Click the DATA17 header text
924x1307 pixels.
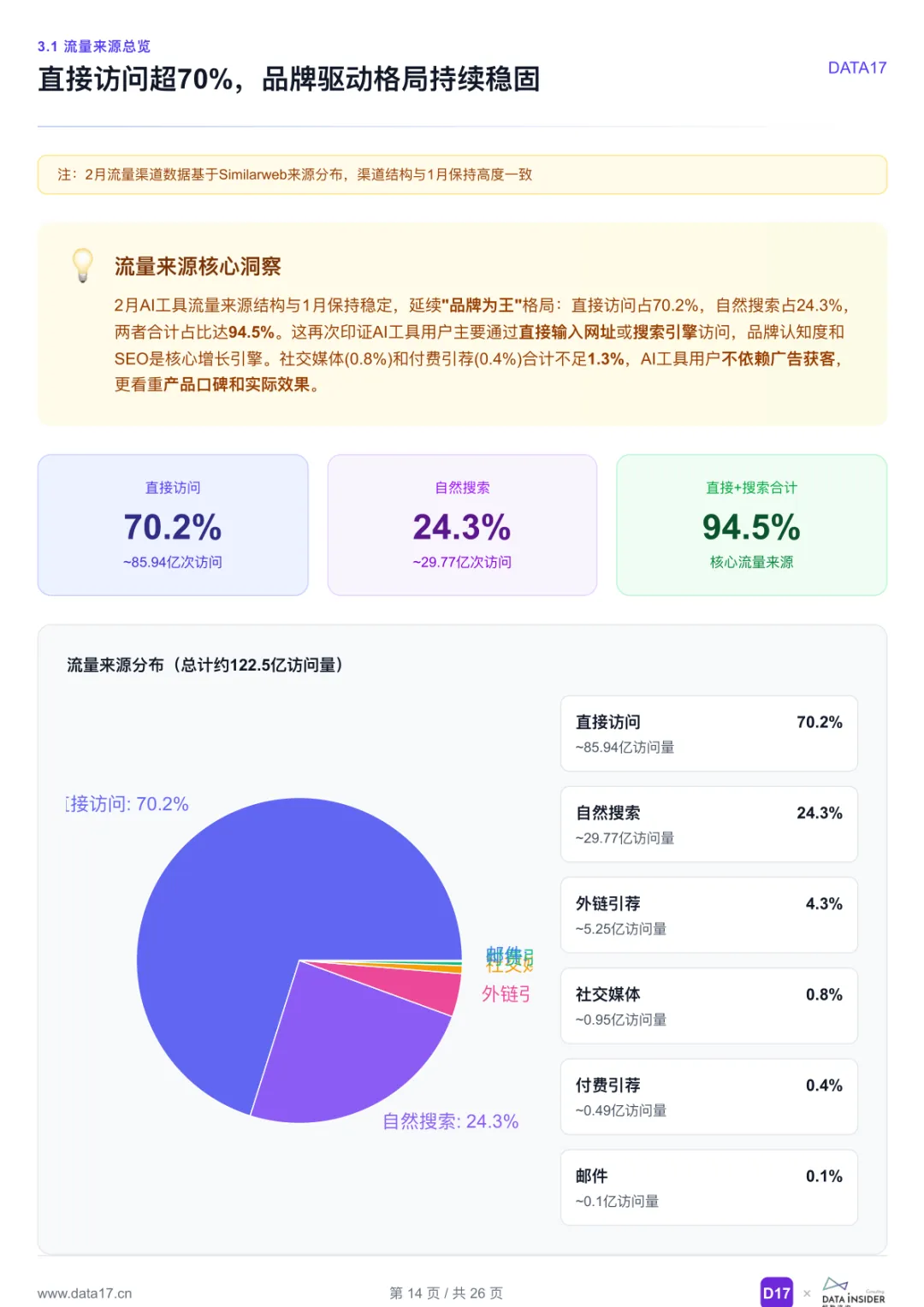coord(856,68)
